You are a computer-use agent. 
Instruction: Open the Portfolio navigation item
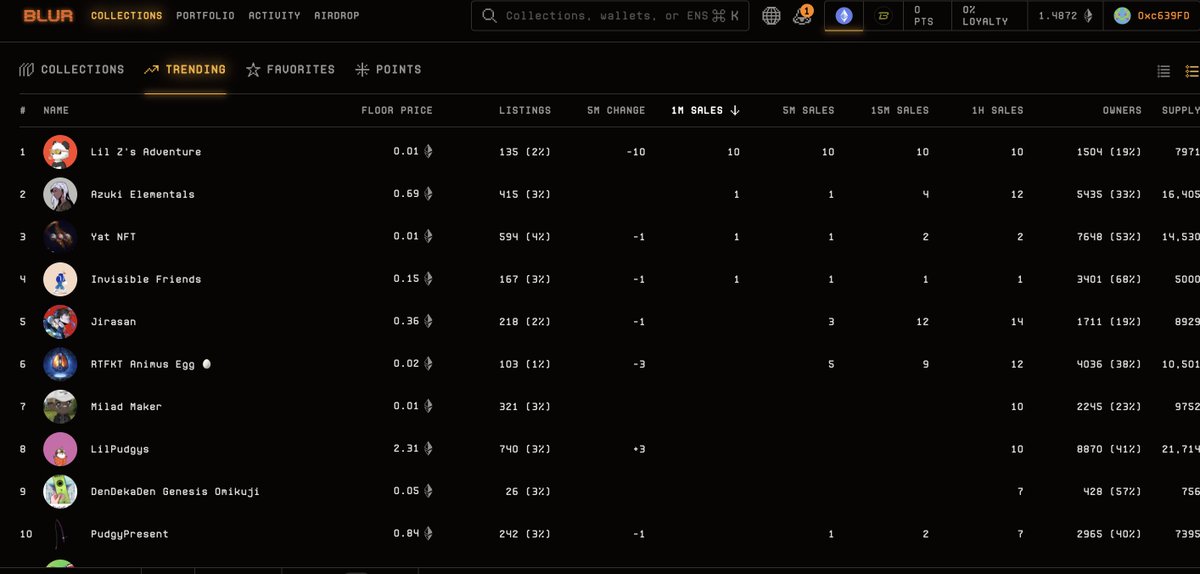coord(205,16)
